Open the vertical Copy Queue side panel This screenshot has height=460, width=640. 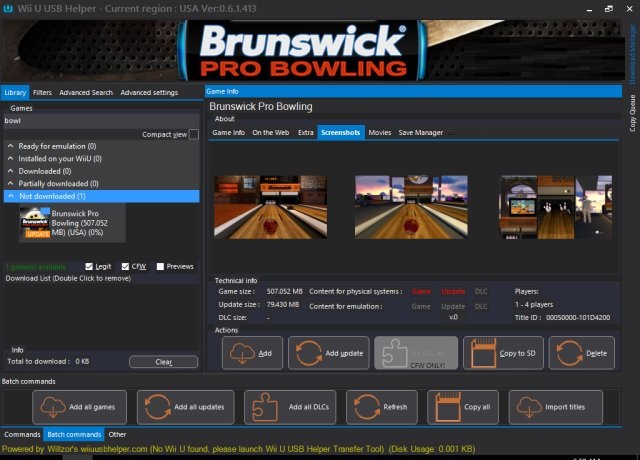pos(632,113)
